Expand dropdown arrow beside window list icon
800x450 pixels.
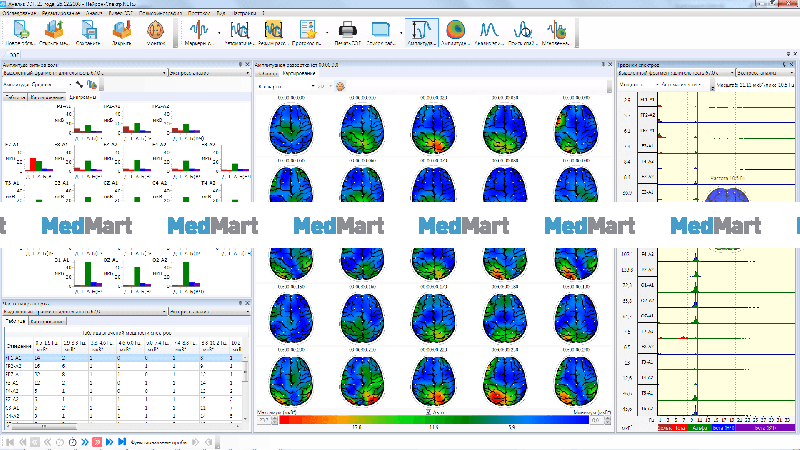[401, 33]
